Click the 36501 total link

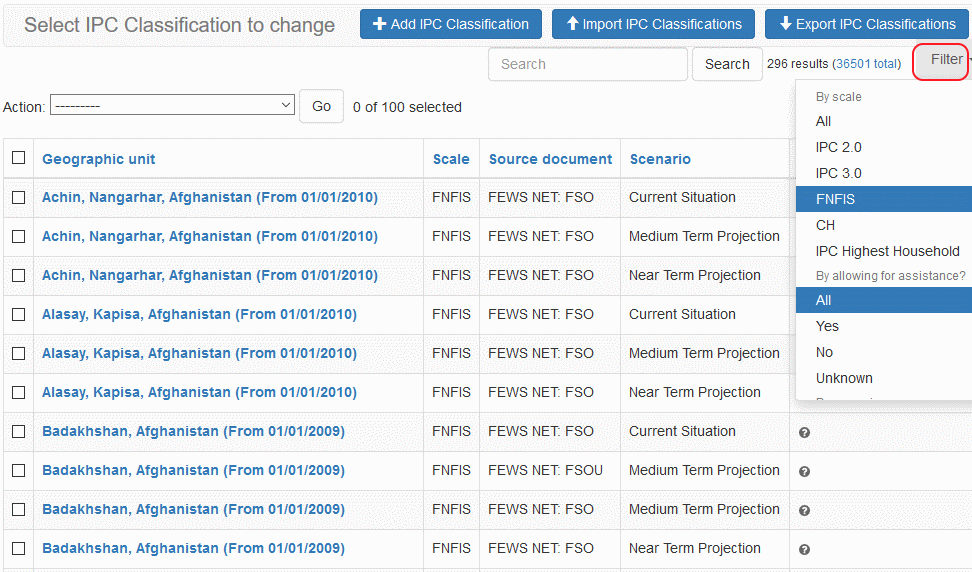coord(866,64)
